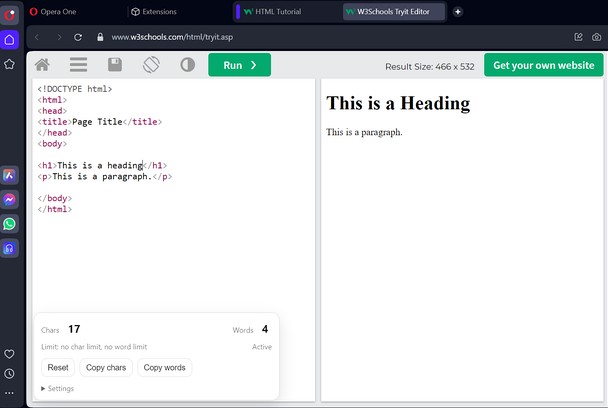Screen dimensions: 608x408
Task: Open the bookmarks star icon in the sidebar
Action: (9, 64)
